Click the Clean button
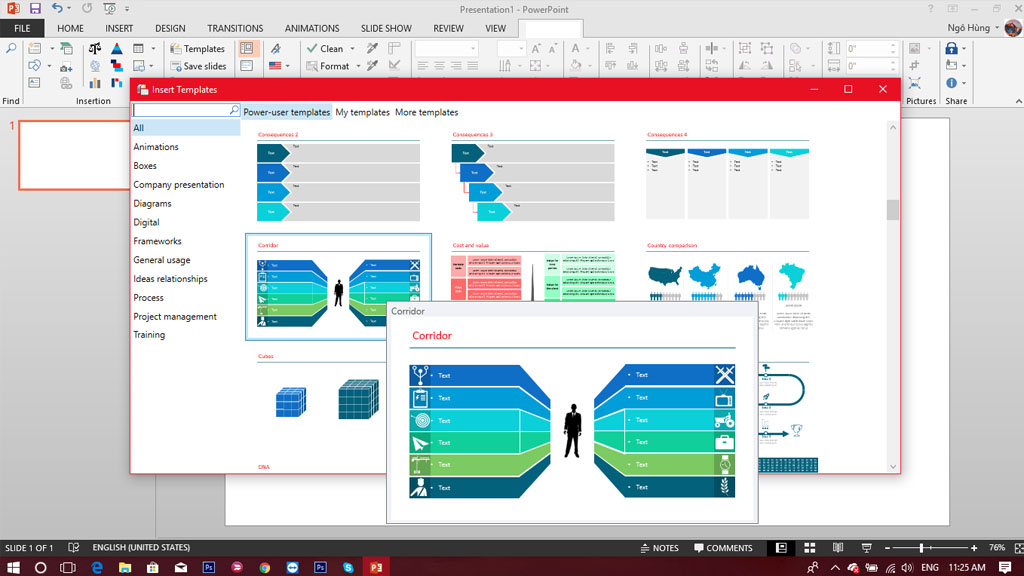The image size is (1024, 576). tap(325, 48)
